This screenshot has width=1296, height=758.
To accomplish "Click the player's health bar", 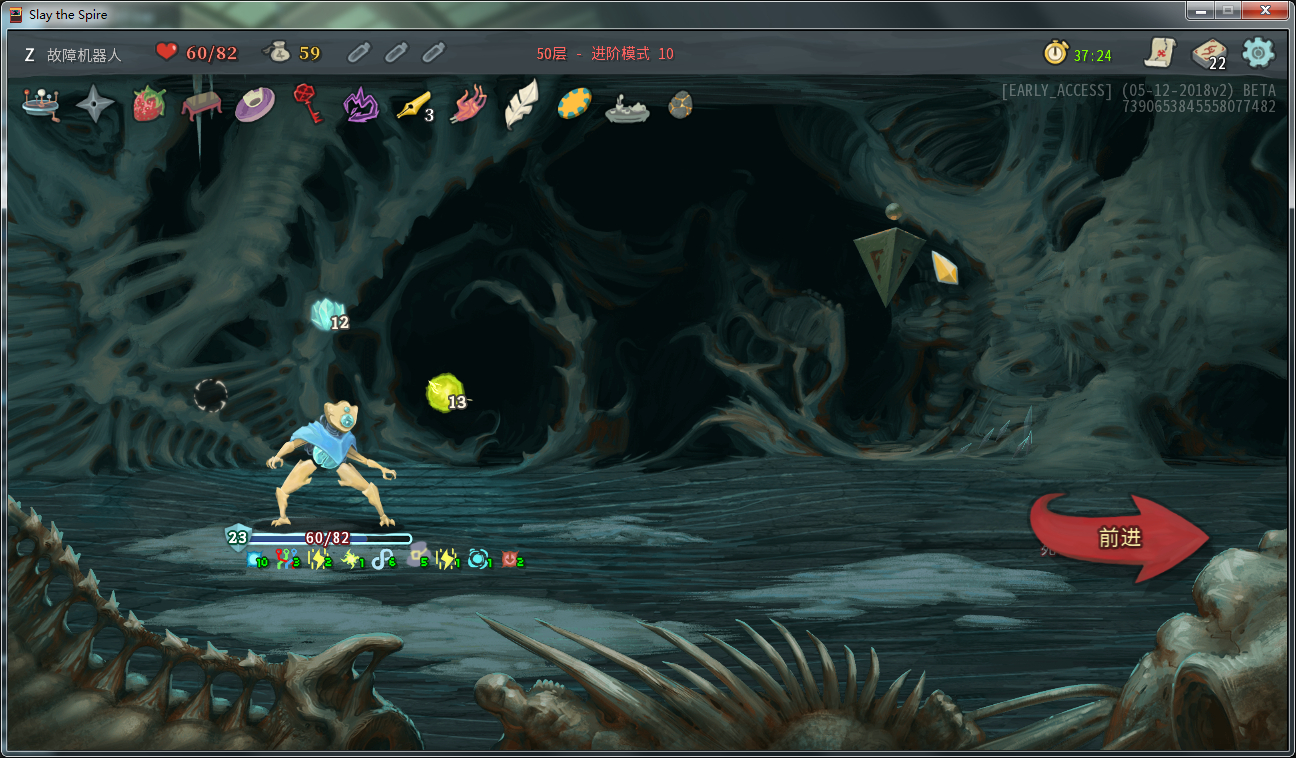I will pyautogui.click(x=330, y=538).
